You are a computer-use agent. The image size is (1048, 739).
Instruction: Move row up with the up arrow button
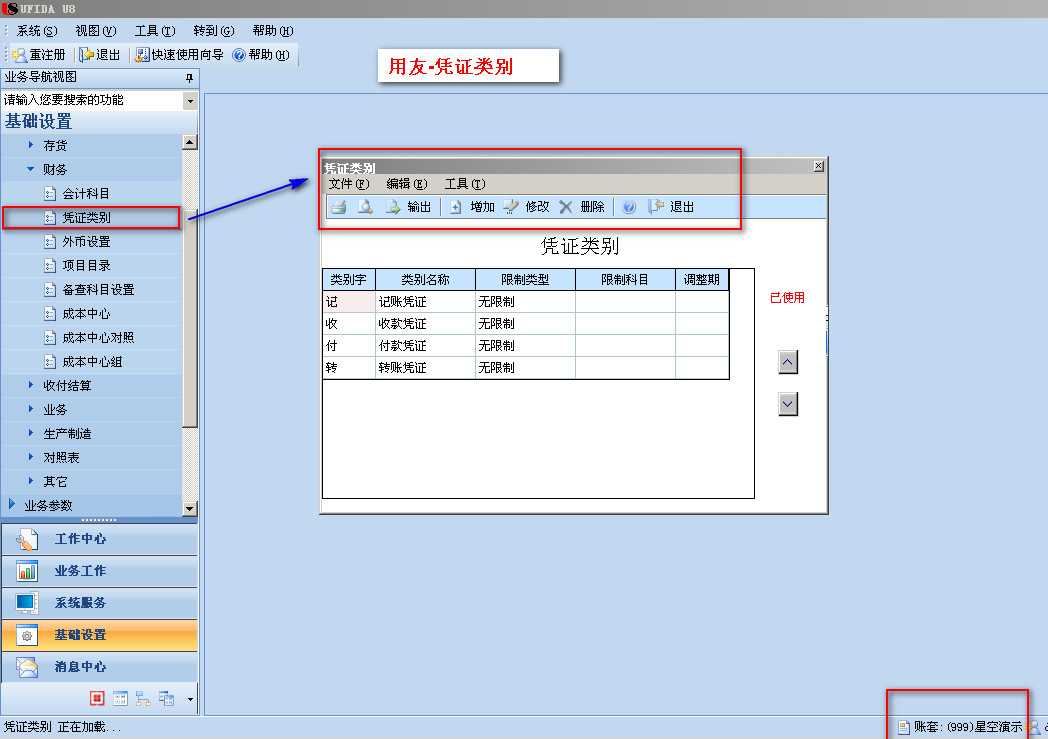pos(788,362)
